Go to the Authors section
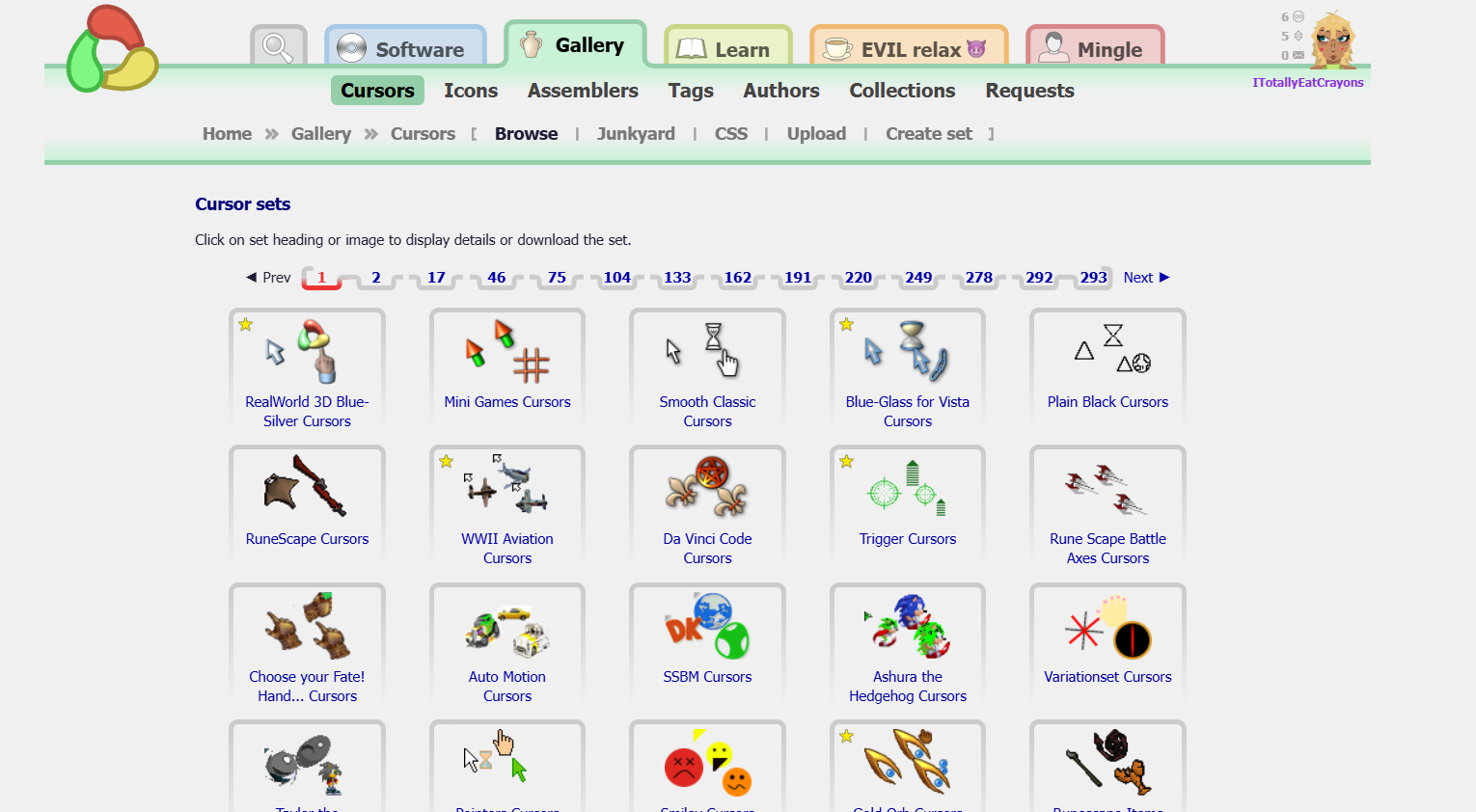 pyautogui.click(x=781, y=91)
